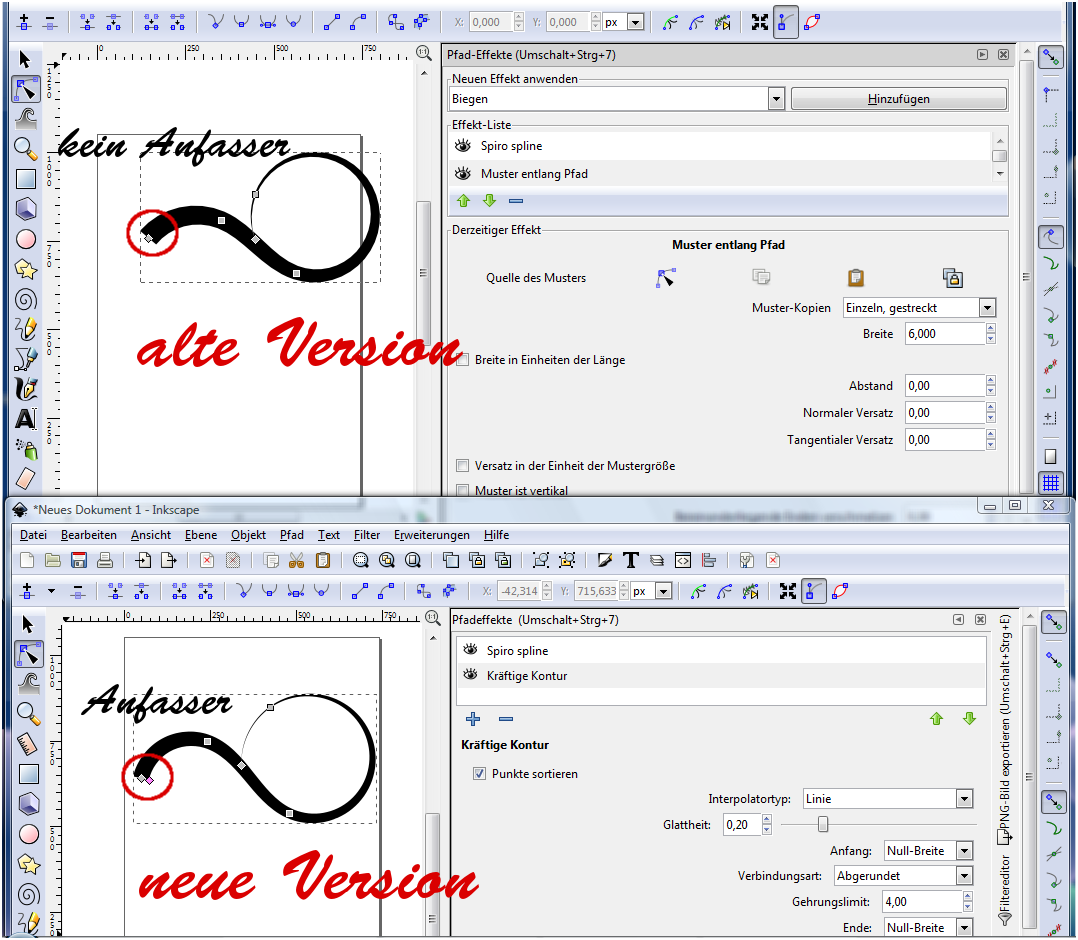Open insert-node options arrow in new version toolbar
Viewport: 1078px width, 940px height.
click(52, 591)
